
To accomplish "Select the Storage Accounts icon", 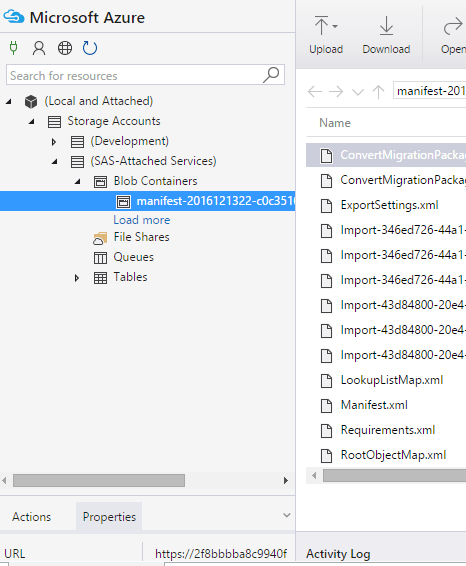I will point(54,122).
